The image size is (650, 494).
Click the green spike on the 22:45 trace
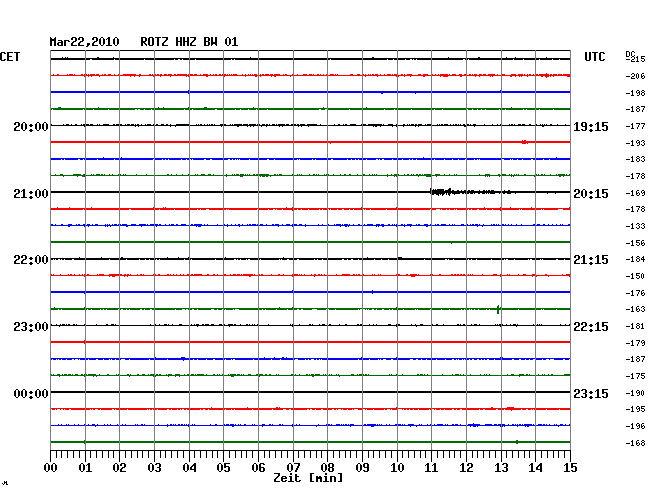tap(498, 309)
